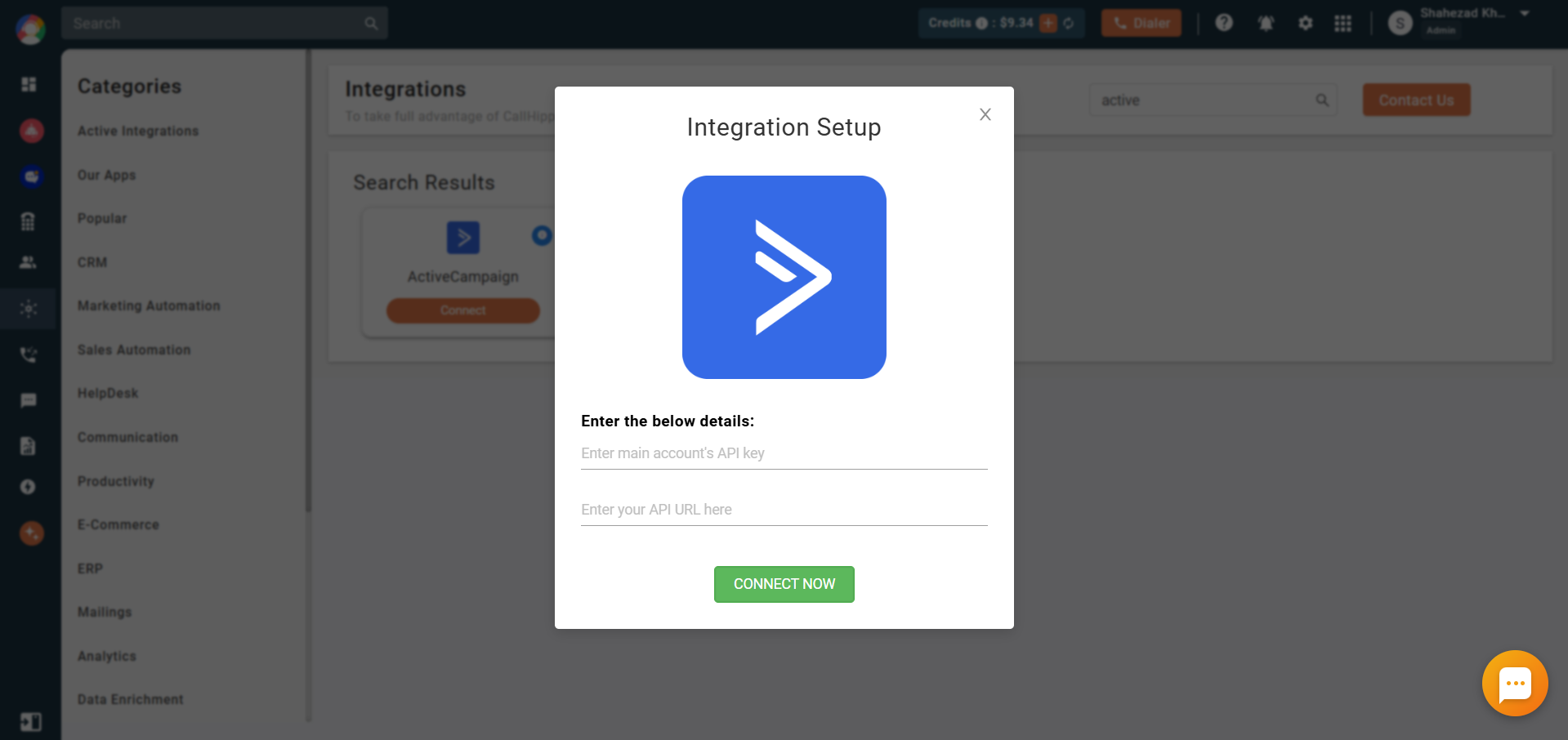The width and height of the screenshot is (1568, 740).
Task: Click the top search magnifier icon
Action: click(371, 23)
